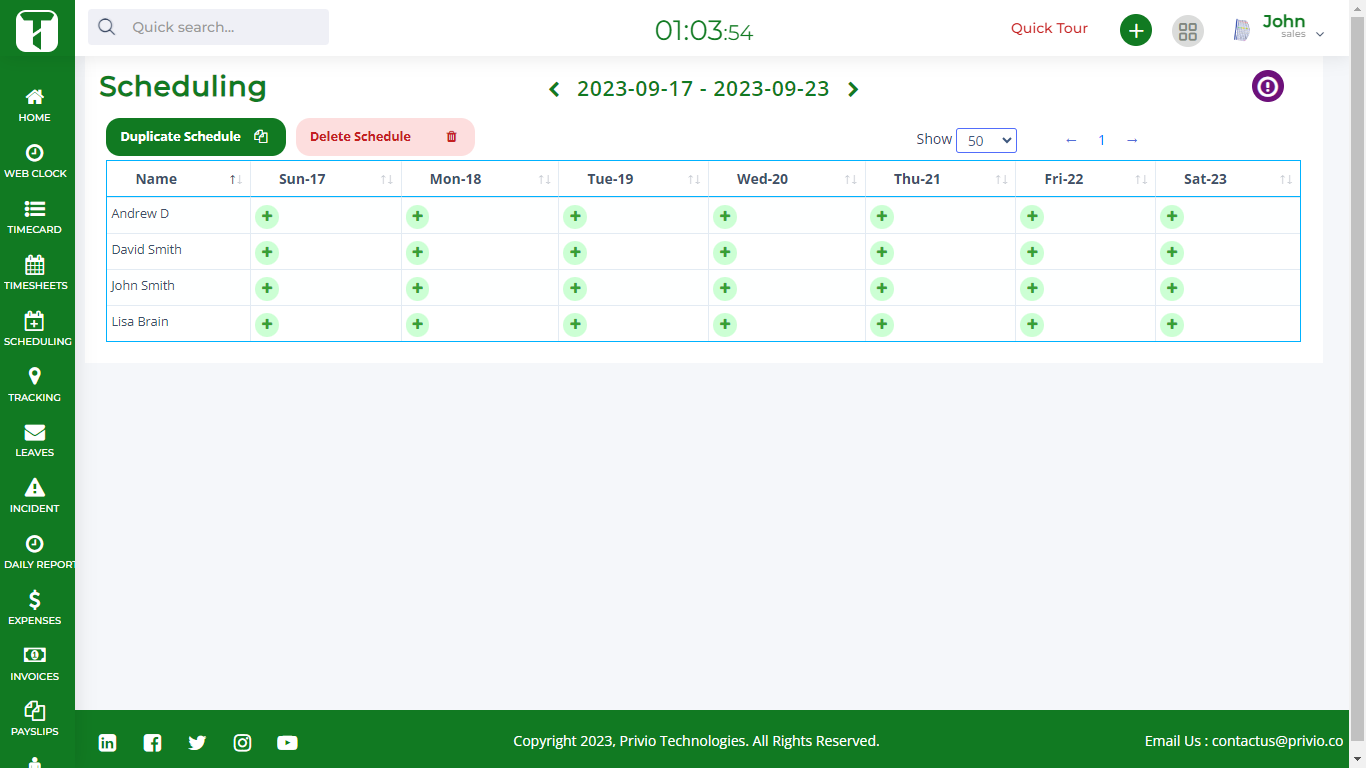Add shift for Andrew D on Sun-17
Screen dimensions: 1366x768
pyautogui.click(x=267, y=217)
